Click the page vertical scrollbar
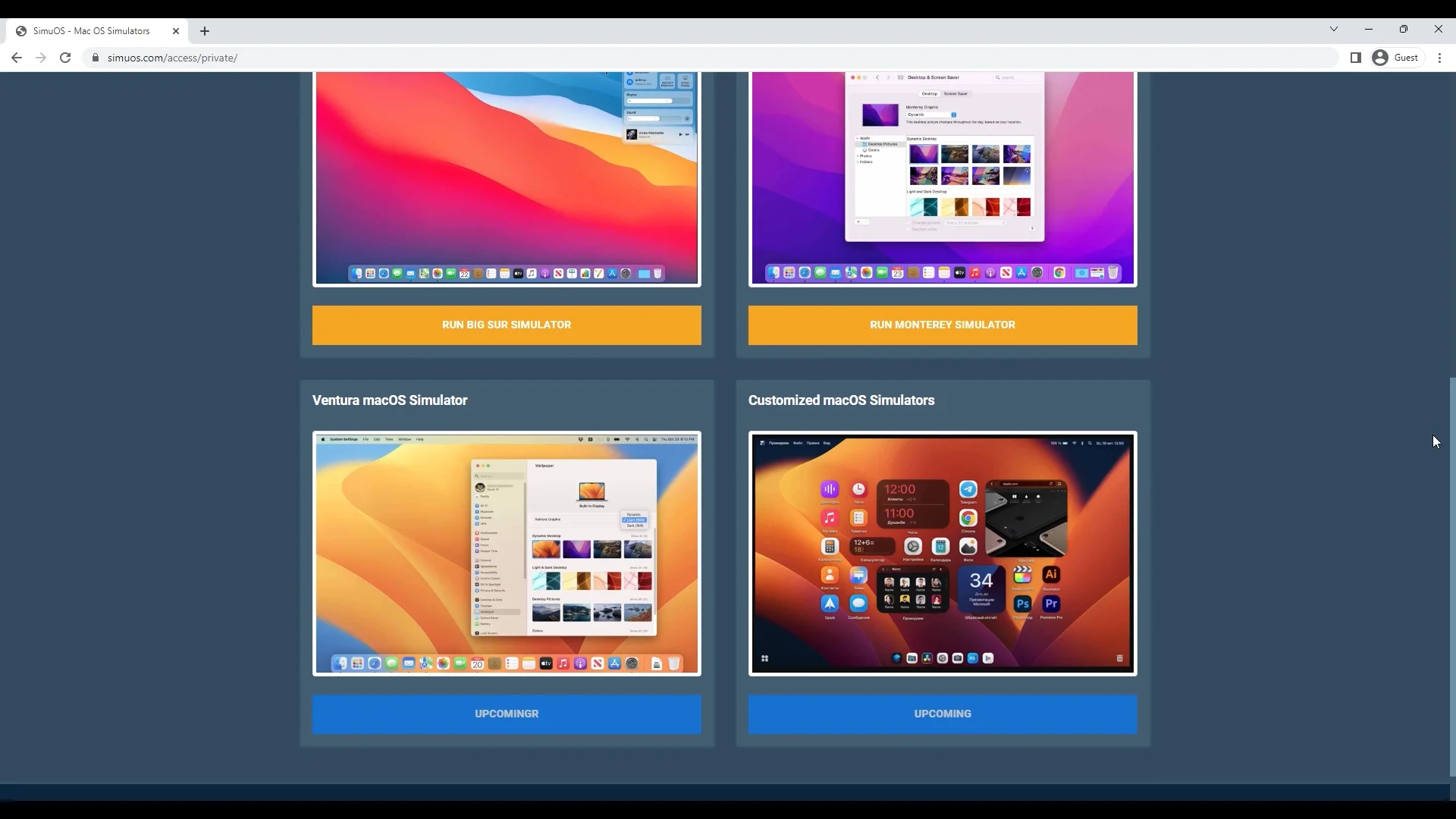The width and height of the screenshot is (1456, 819). point(1451,576)
